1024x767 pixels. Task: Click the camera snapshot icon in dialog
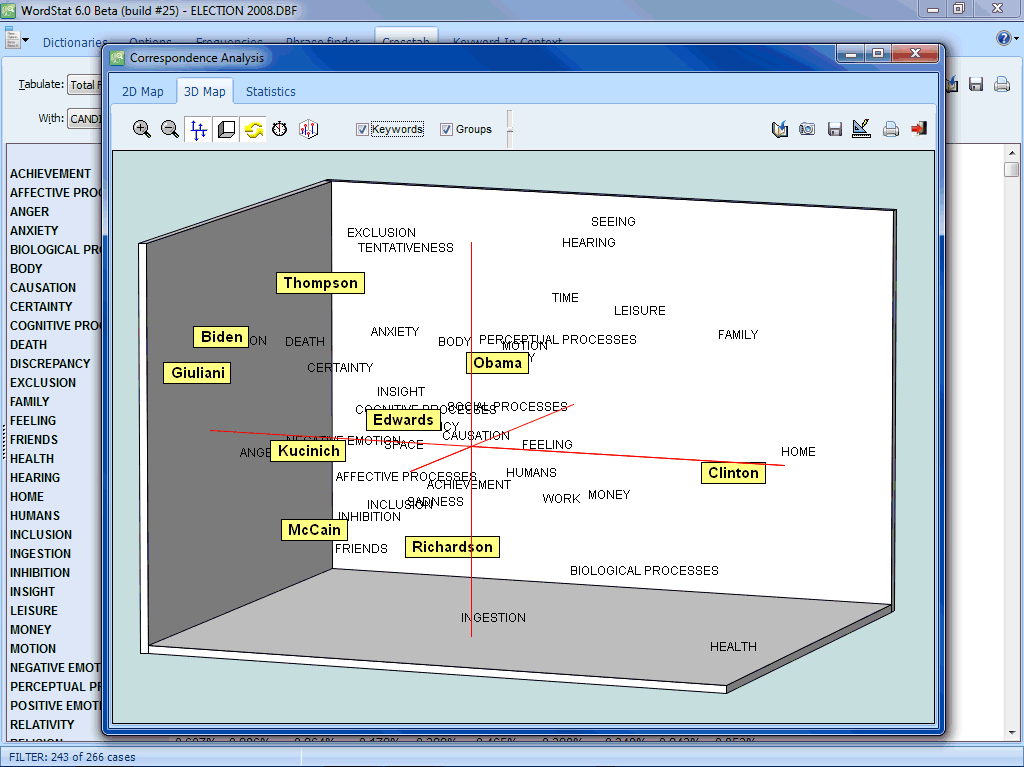(x=807, y=129)
